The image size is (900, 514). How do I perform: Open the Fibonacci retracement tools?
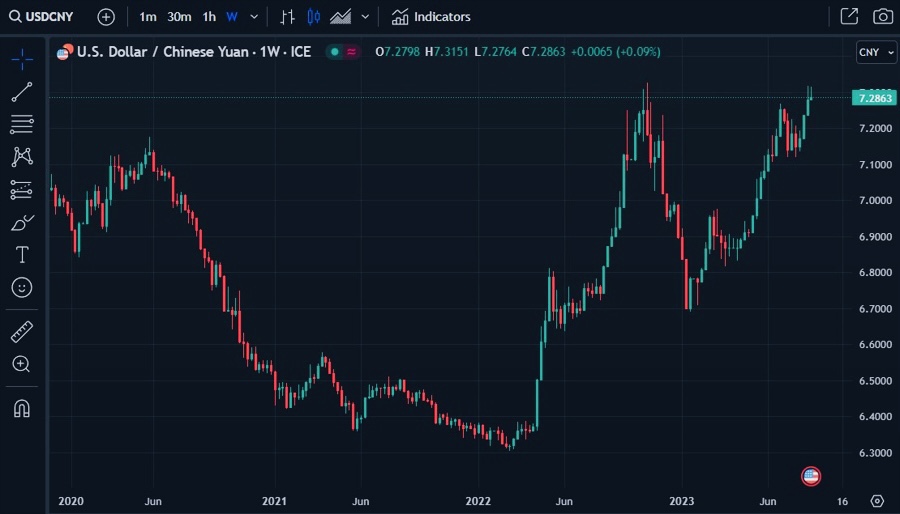[x=22, y=124]
